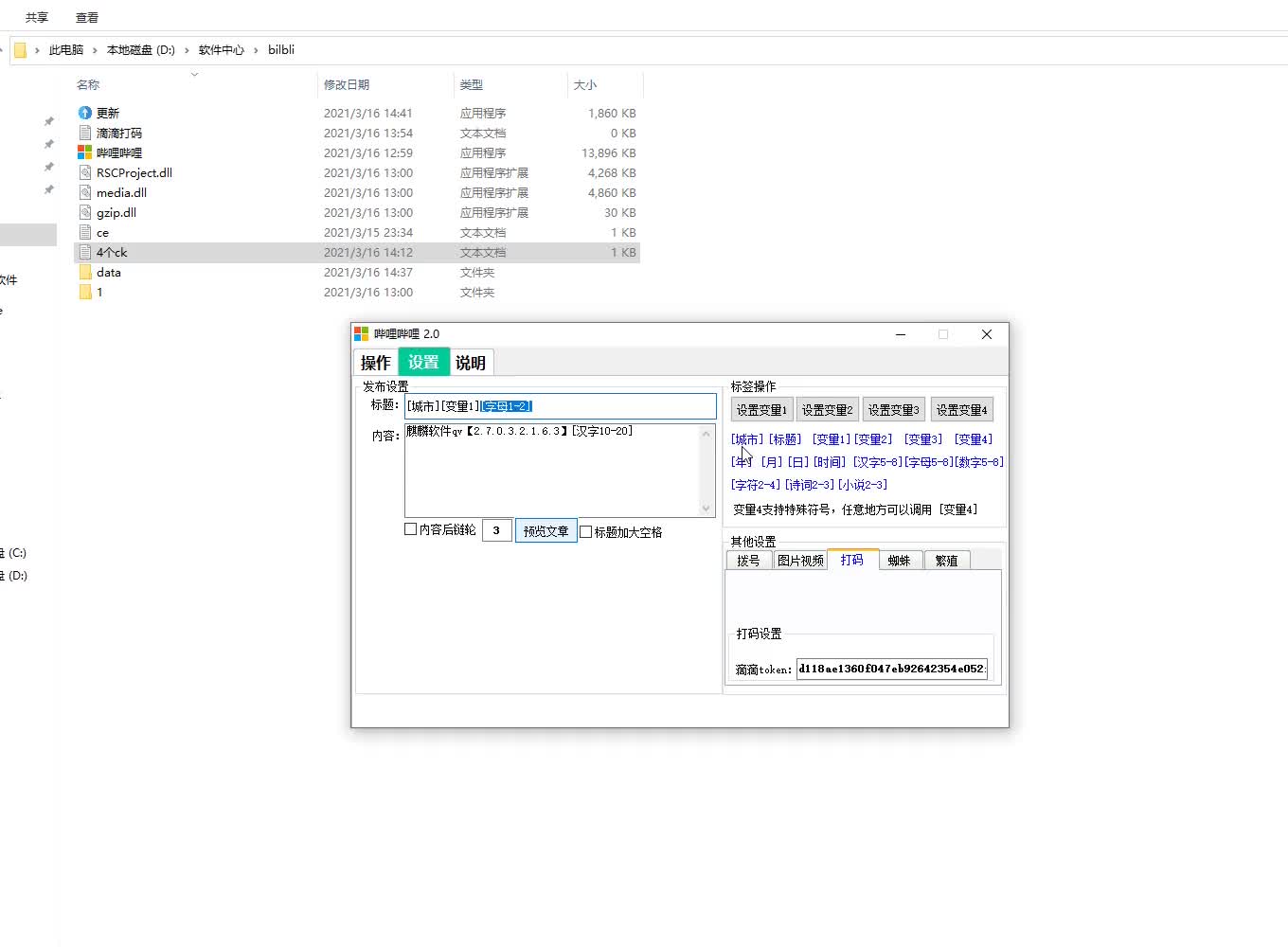Open the 繁殖 tab in 其他设置
Viewport: 1288px width, 947px height.
click(947, 561)
